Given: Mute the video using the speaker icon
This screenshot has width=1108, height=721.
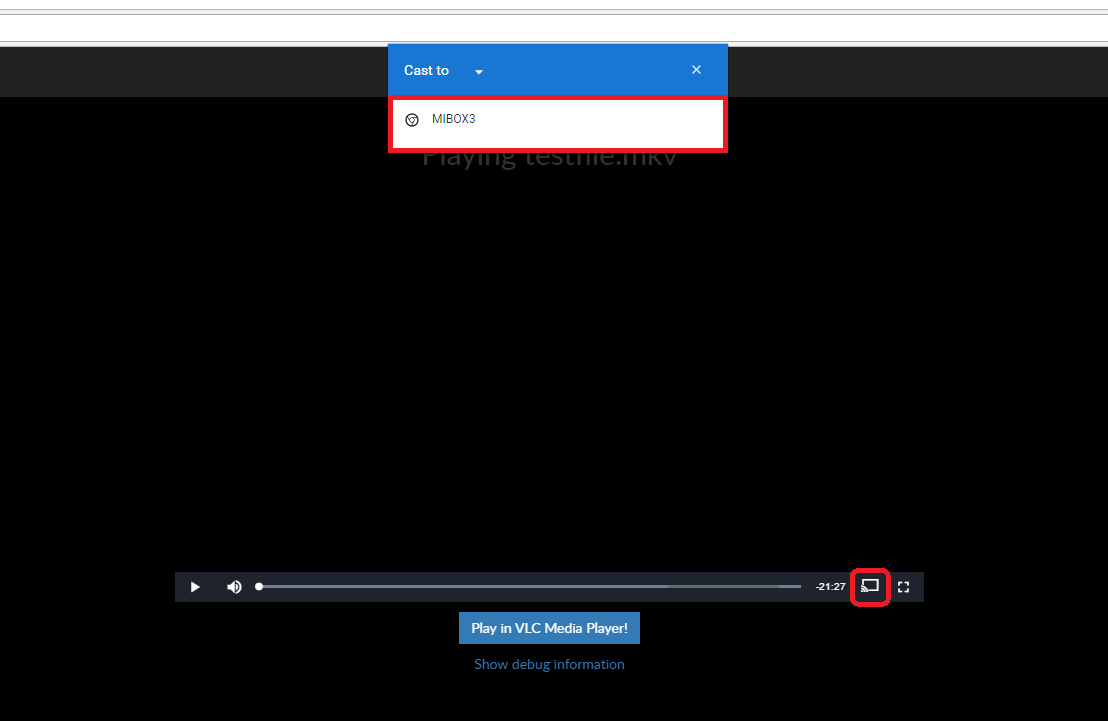Looking at the screenshot, I should tap(234, 587).
